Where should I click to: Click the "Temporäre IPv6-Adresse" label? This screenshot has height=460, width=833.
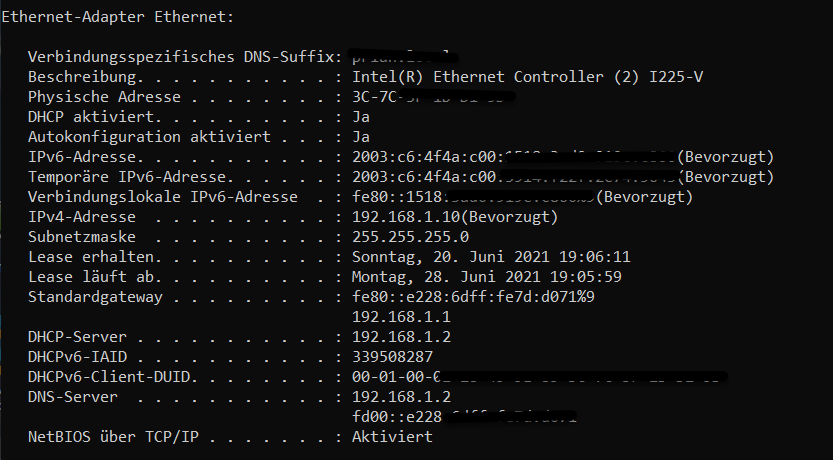coord(125,177)
